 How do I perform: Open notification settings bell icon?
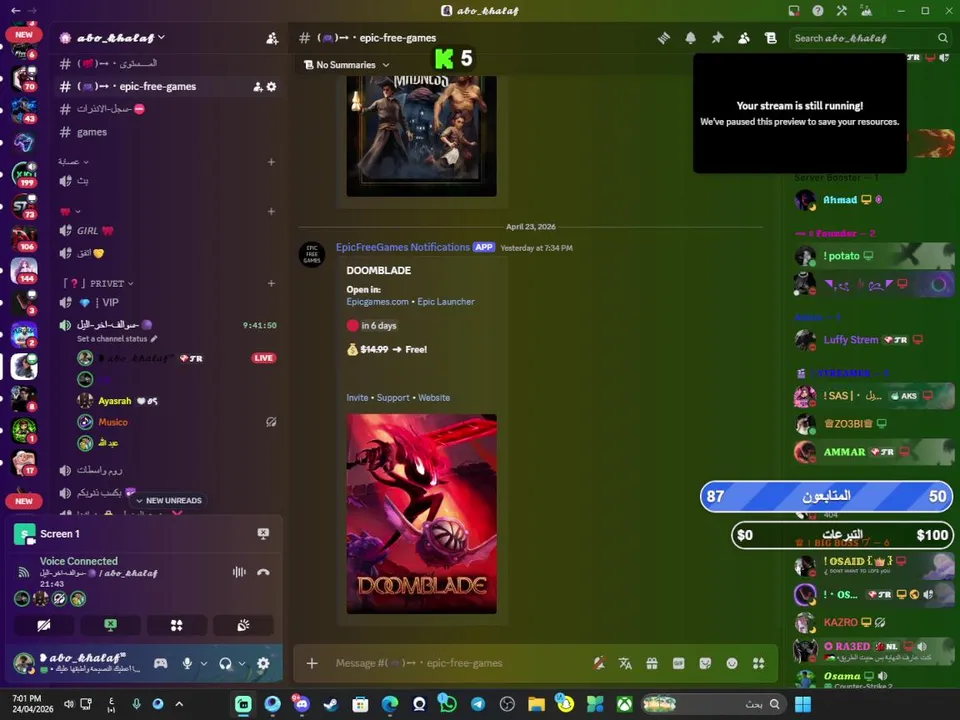pyautogui.click(x=691, y=38)
